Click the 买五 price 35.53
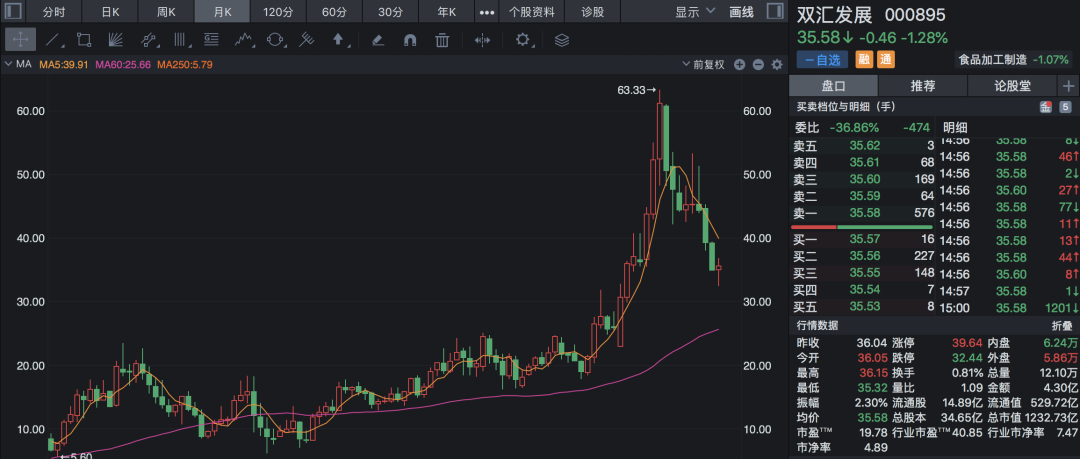 (x=864, y=306)
